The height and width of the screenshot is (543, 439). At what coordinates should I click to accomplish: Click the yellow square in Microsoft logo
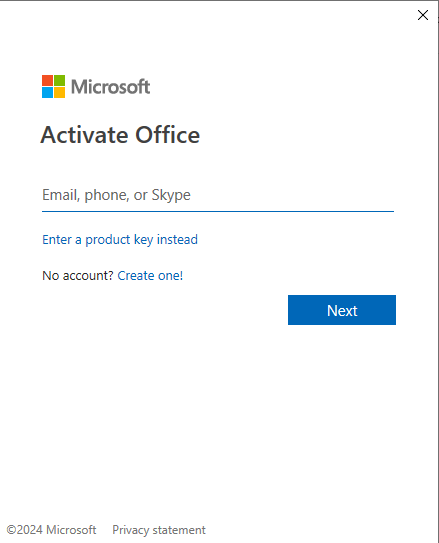point(60,92)
